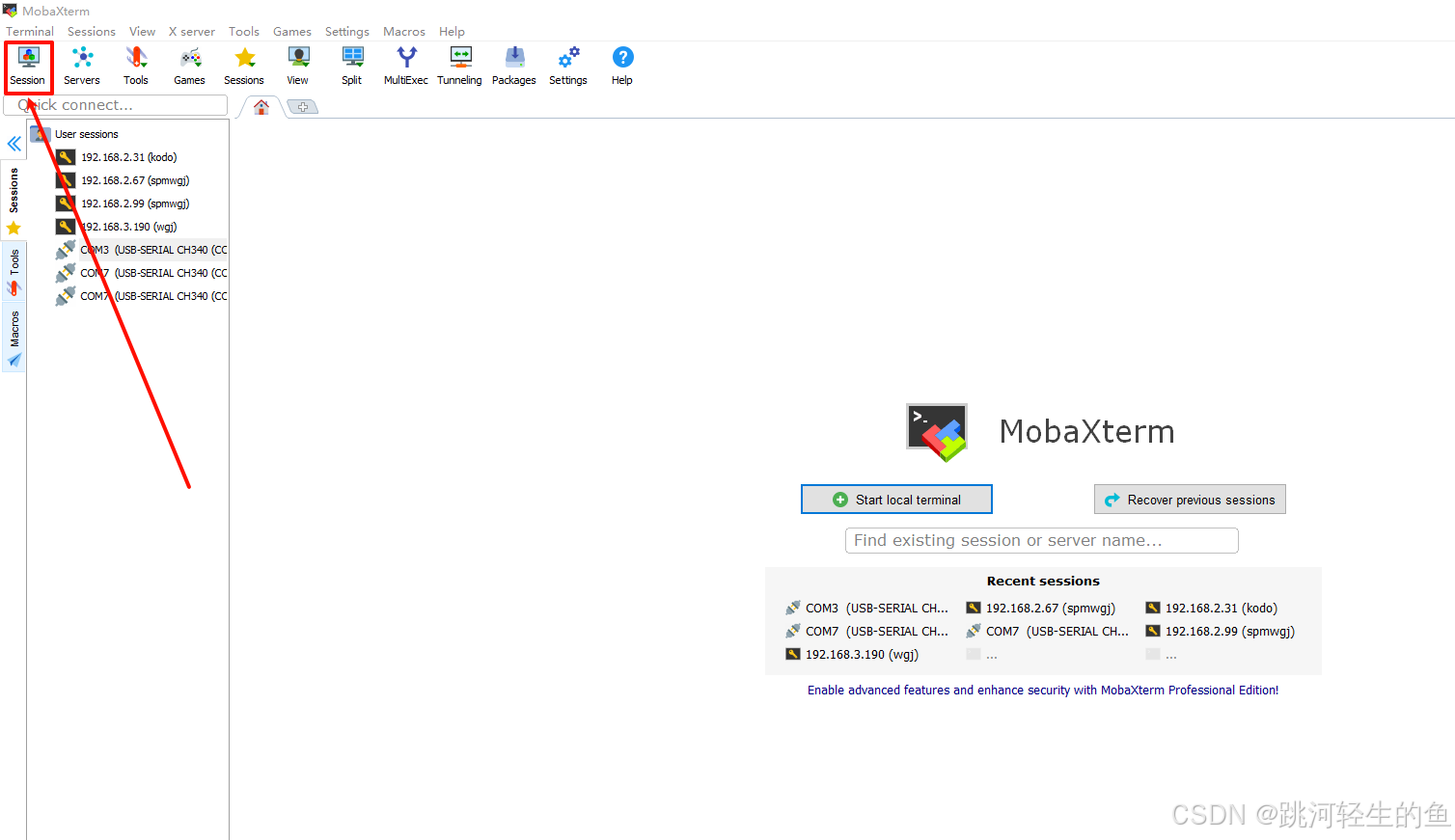The width and height of the screenshot is (1455, 840).
Task: Click Find existing session search field
Action: point(1042,540)
